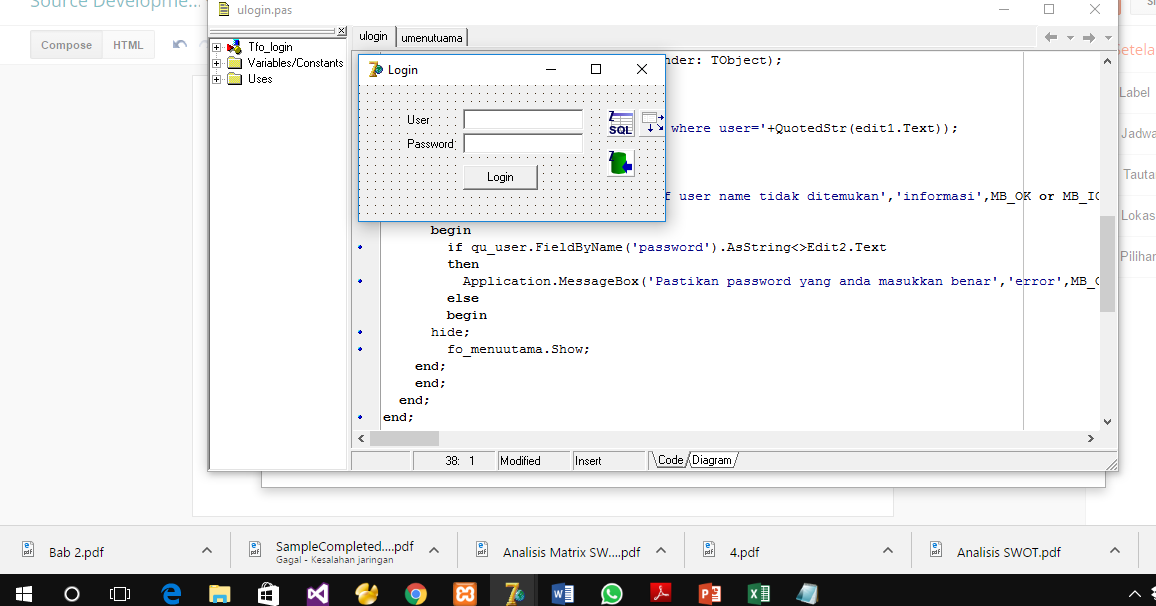Viewport: 1156px width, 606px height.
Task: Select the green ZConnection database component
Action: click(619, 160)
